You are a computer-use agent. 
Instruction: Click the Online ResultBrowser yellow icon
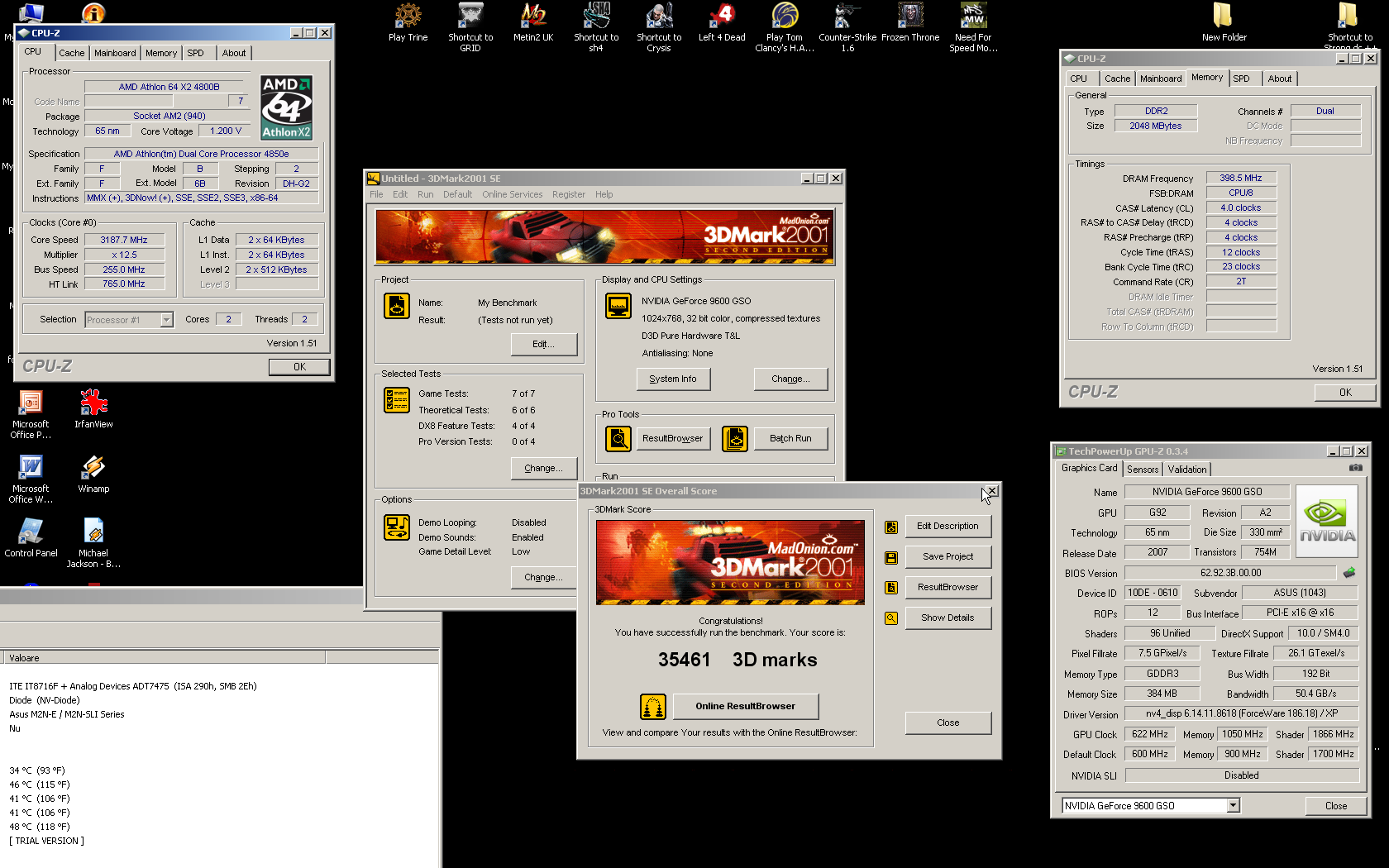653,707
